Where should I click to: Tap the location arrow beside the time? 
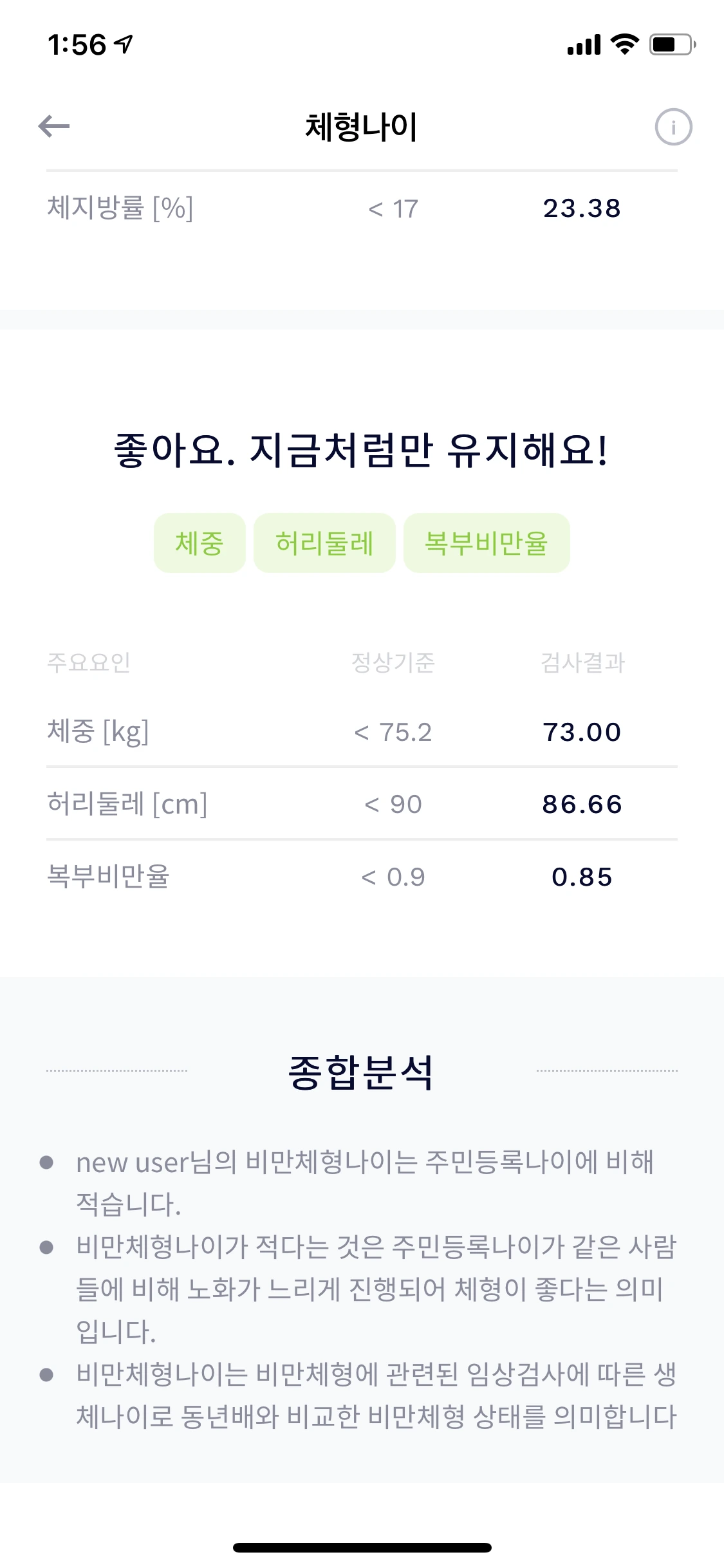[124, 44]
